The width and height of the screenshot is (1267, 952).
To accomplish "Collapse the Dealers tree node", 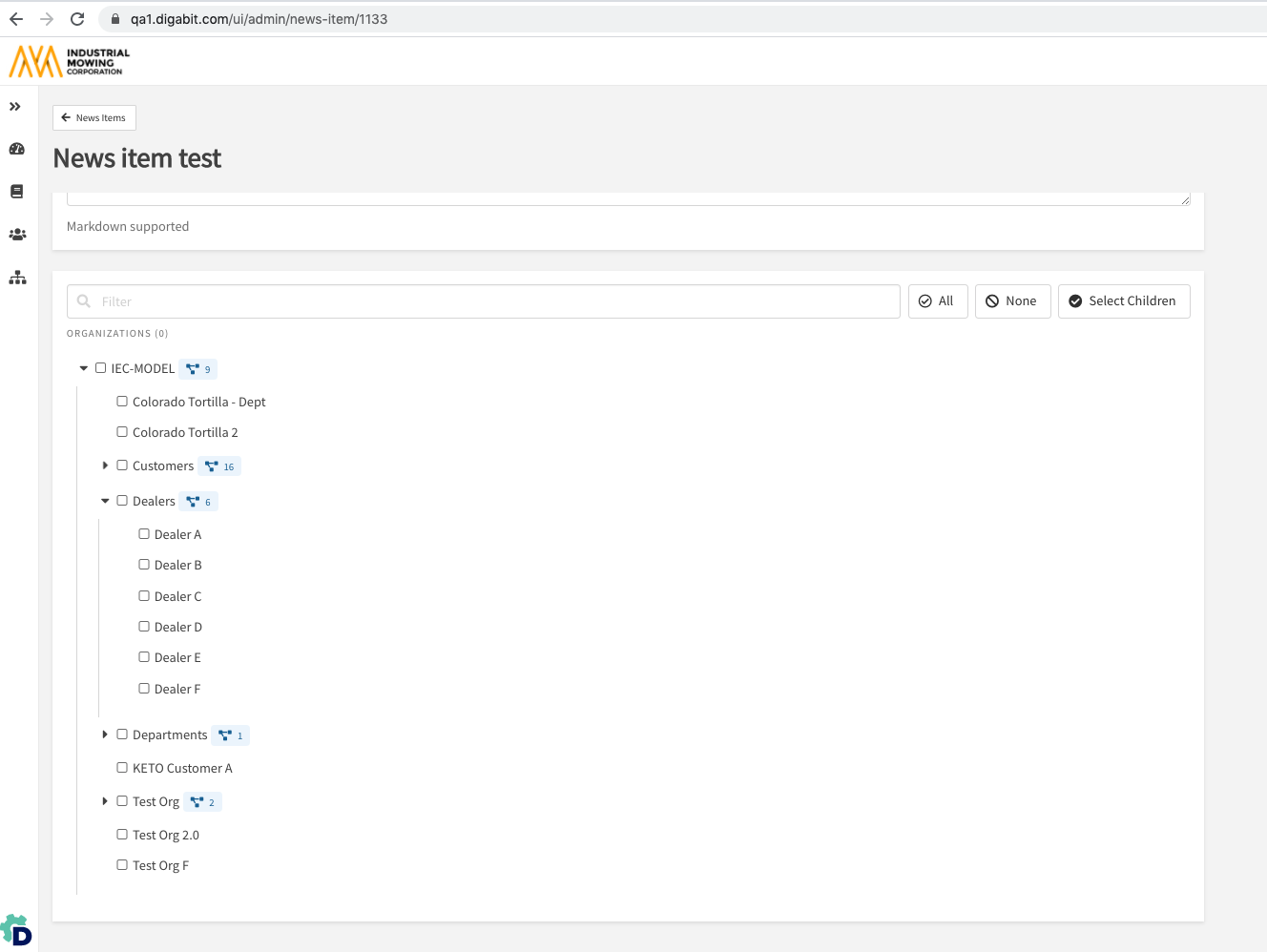I will coord(105,501).
